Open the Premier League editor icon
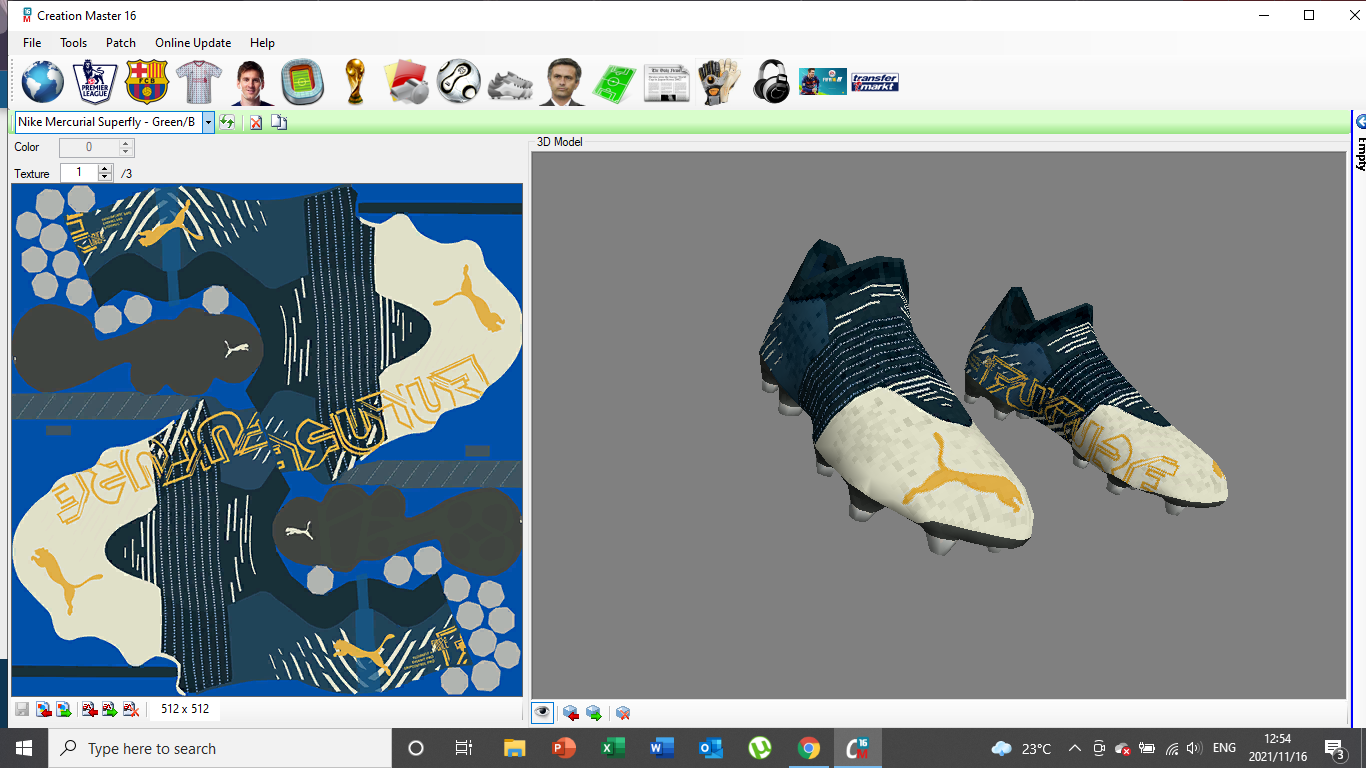This screenshot has width=1366, height=768. click(95, 82)
